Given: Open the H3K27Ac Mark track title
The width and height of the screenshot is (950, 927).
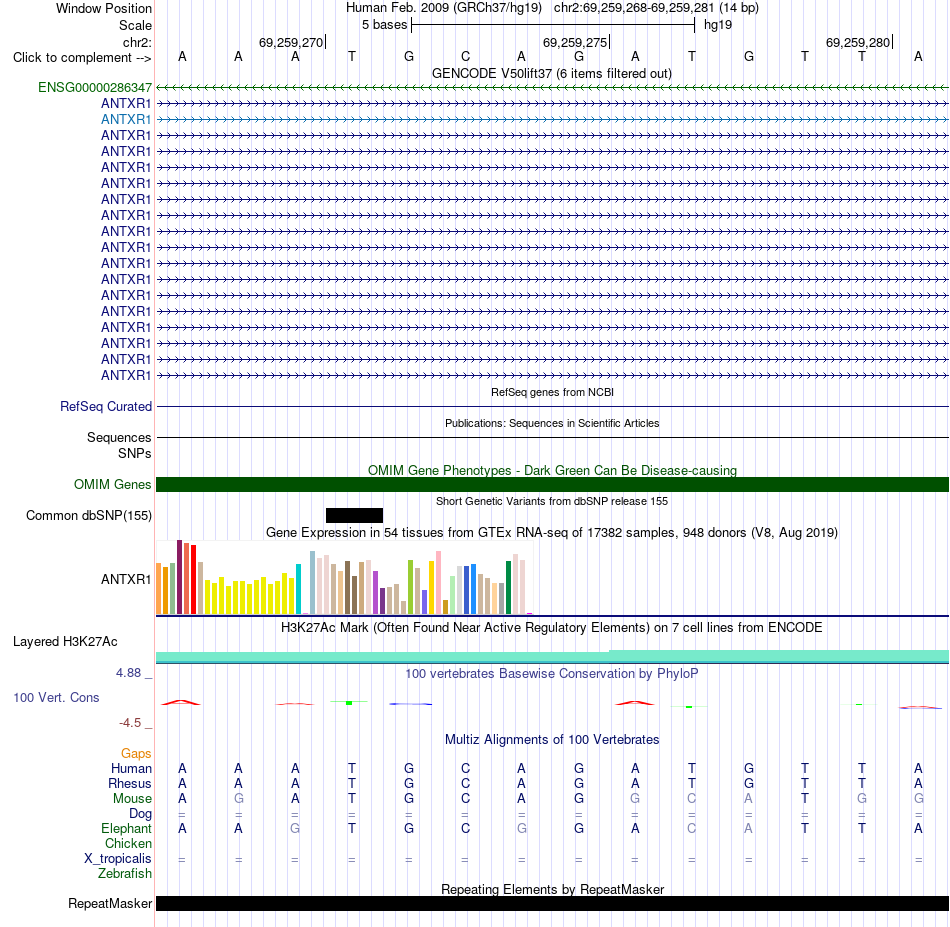Looking at the screenshot, I should click(552, 627).
